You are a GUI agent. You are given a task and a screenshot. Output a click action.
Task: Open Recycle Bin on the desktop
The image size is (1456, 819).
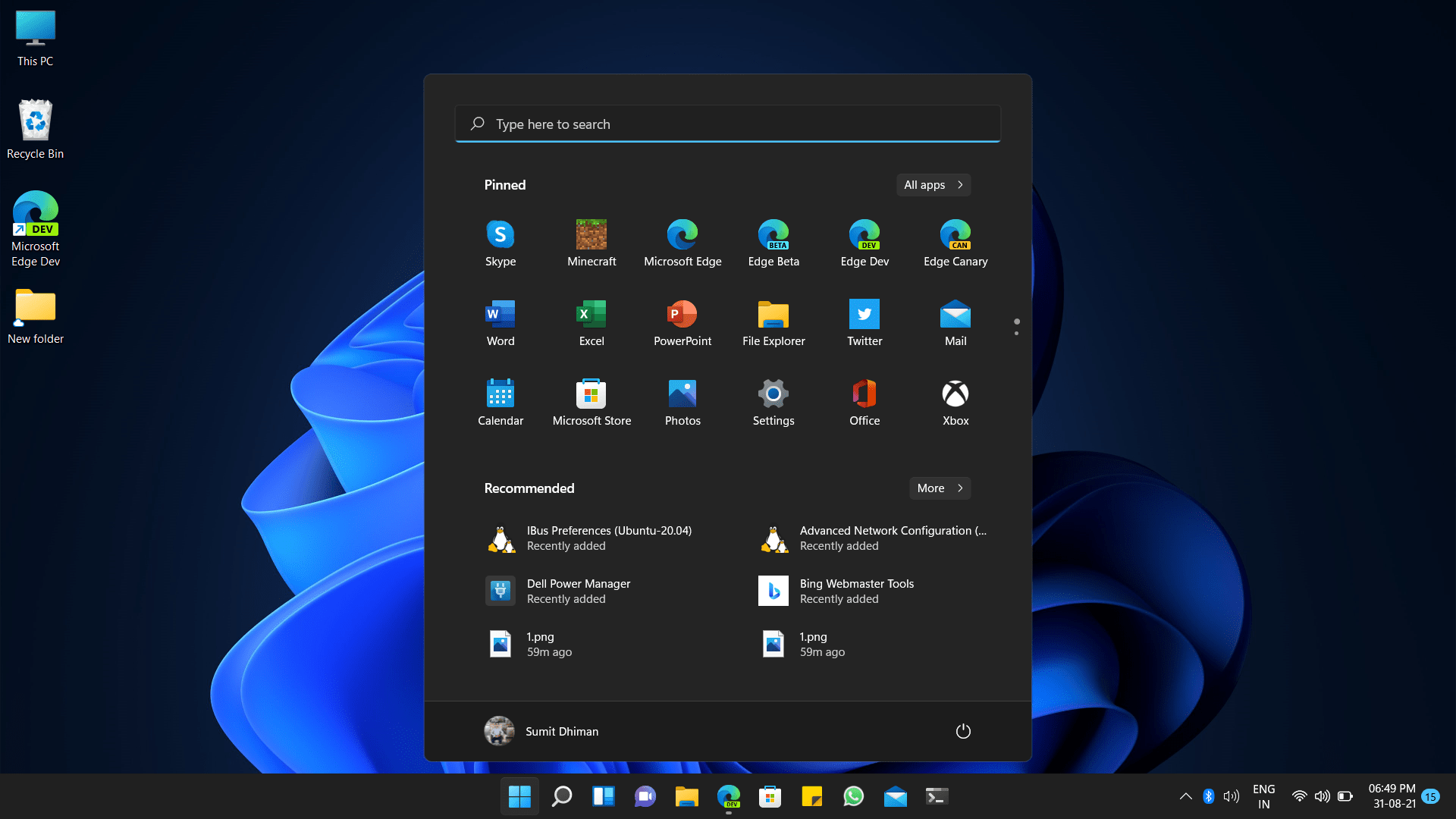click(x=35, y=121)
